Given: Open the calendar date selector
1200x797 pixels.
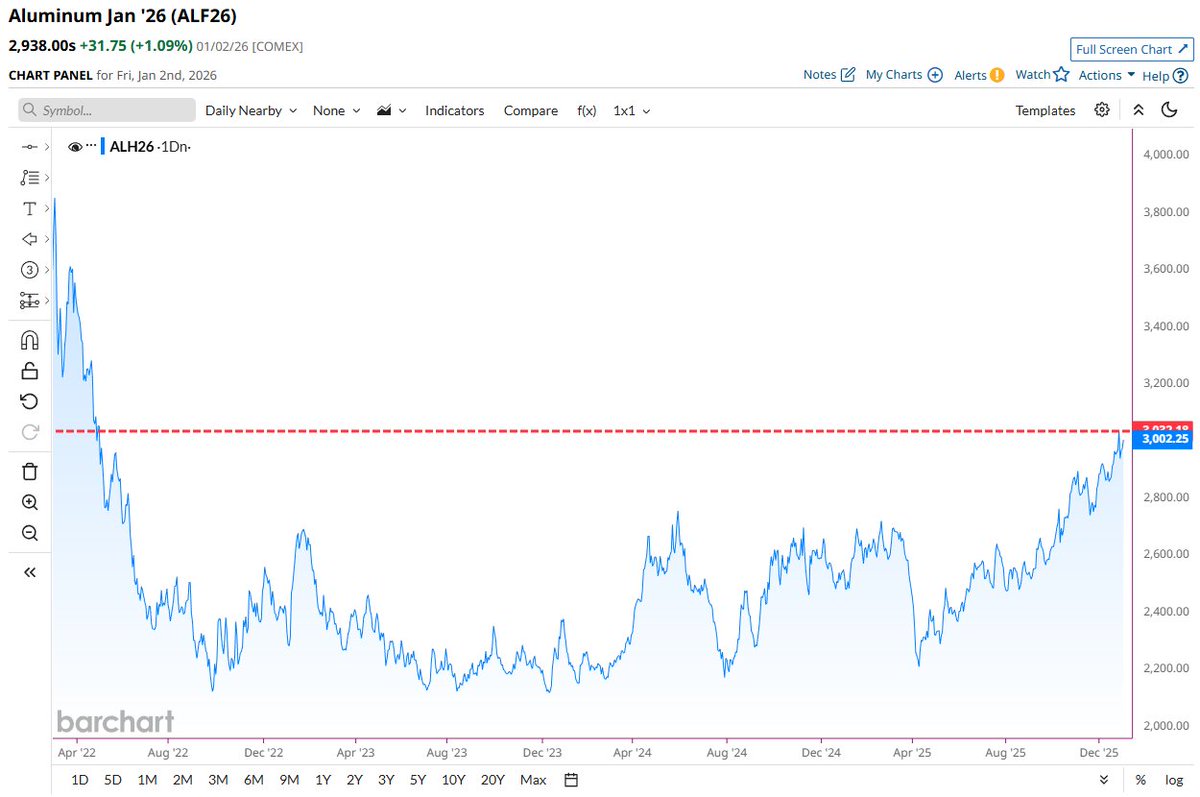Looking at the screenshot, I should (x=570, y=779).
